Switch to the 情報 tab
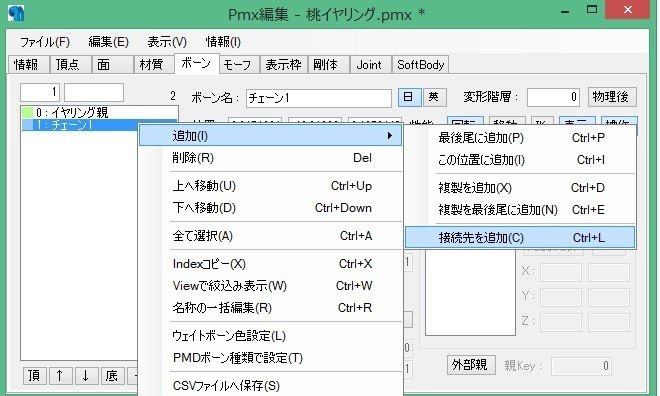Screen dimensions: 660x396 (29, 64)
